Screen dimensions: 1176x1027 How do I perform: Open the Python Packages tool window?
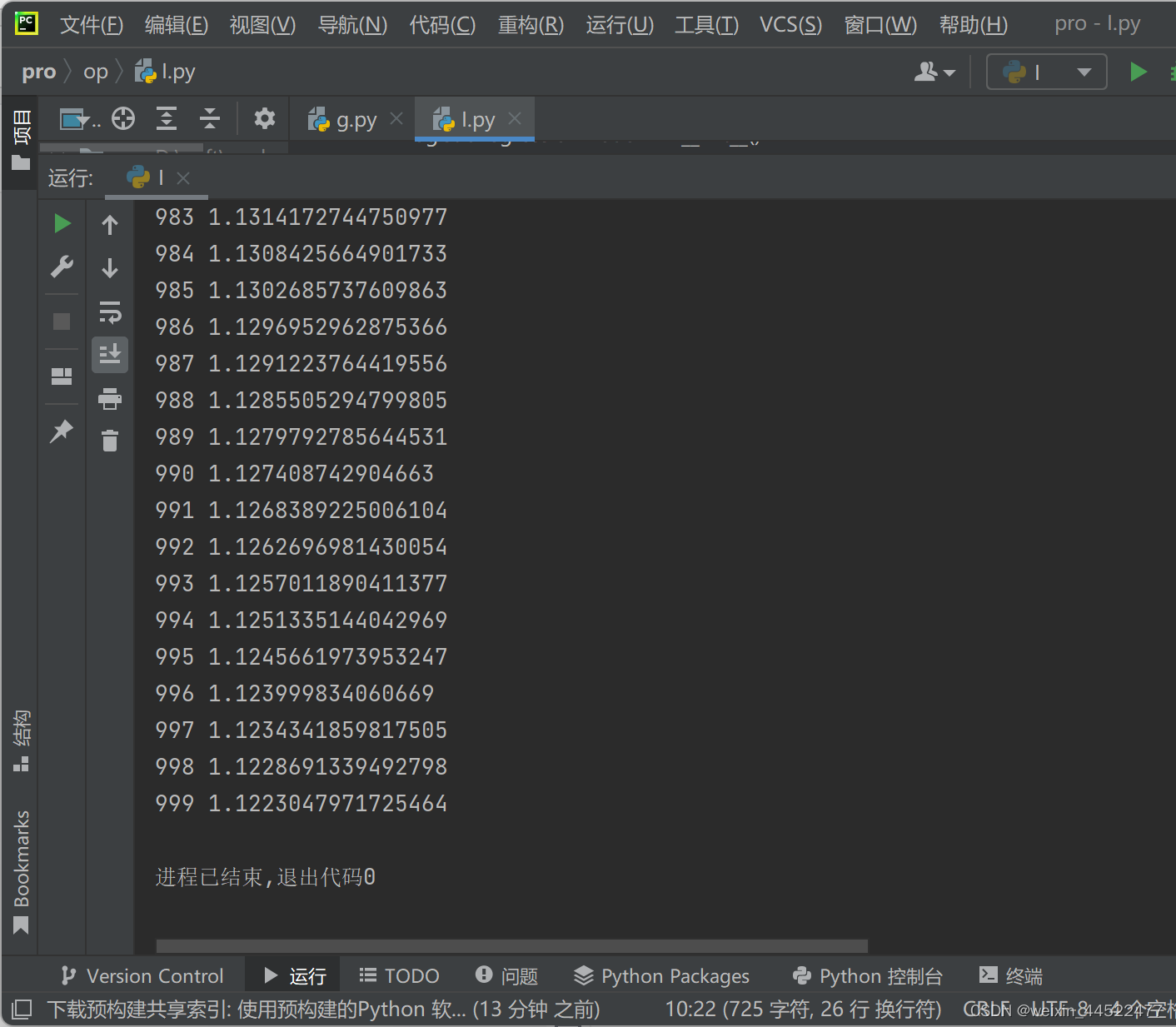[x=662, y=975]
